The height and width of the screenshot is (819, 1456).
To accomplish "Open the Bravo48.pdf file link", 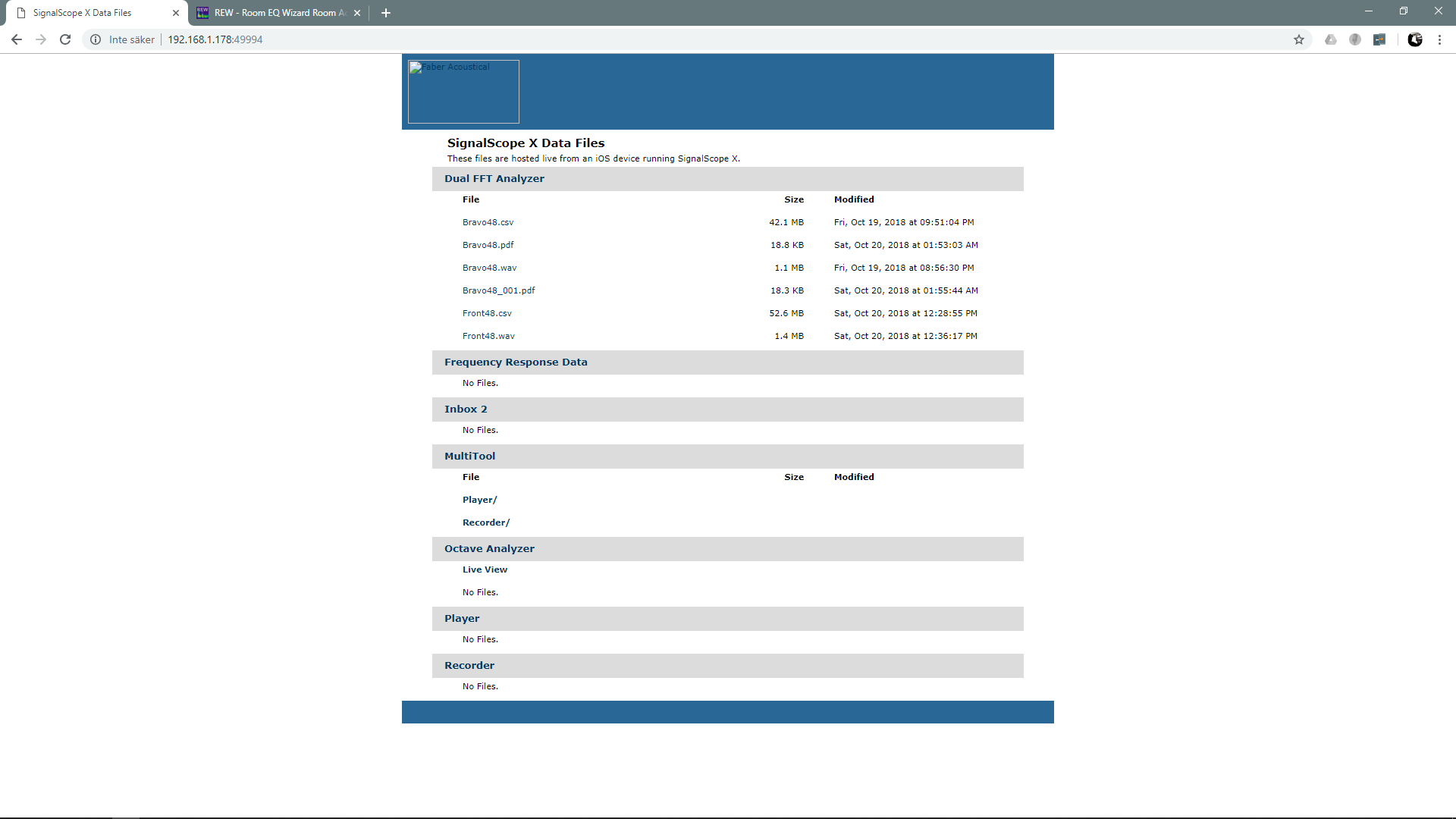I will tap(488, 245).
